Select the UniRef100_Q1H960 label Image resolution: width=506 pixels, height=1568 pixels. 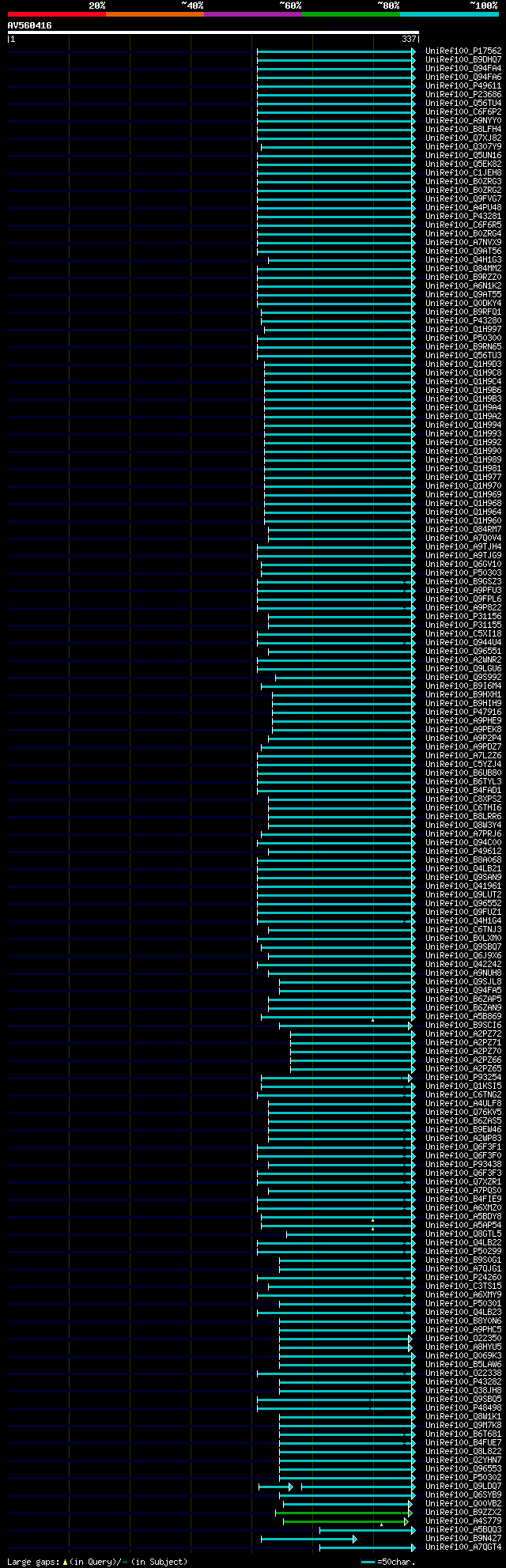click(x=463, y=520)
